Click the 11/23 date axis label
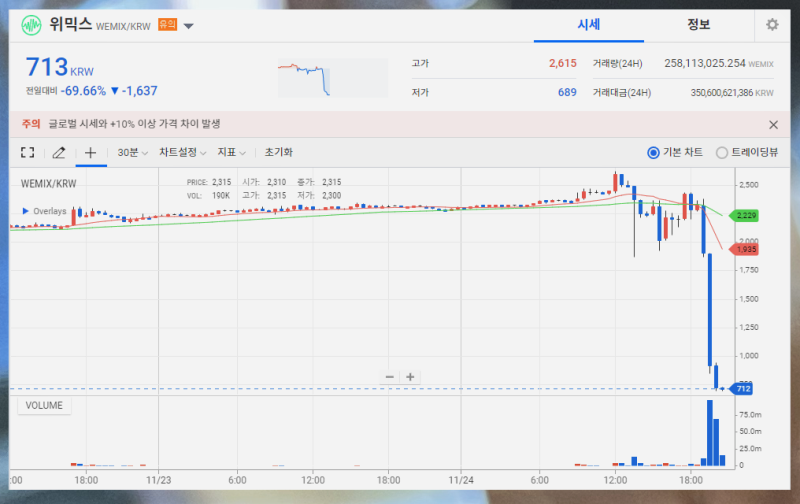This screenshot has width=800, height=504. tap(159, 480)
